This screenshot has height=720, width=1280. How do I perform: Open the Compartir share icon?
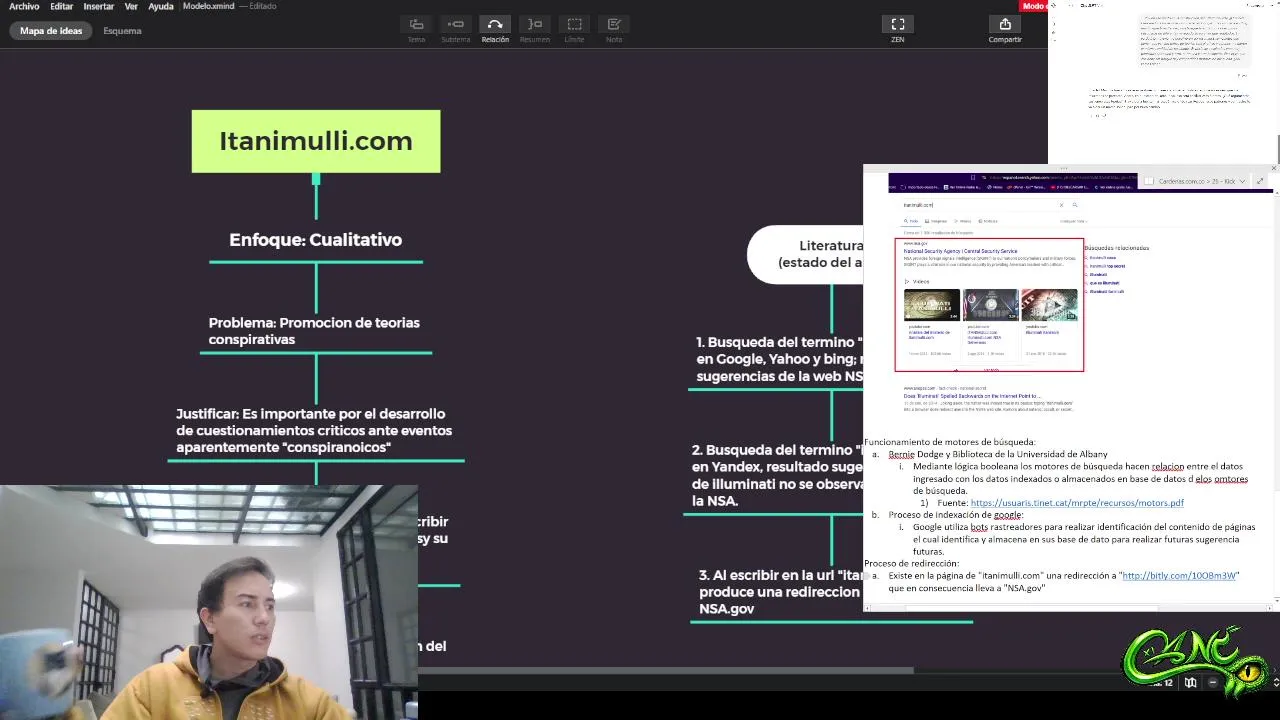1005,24
